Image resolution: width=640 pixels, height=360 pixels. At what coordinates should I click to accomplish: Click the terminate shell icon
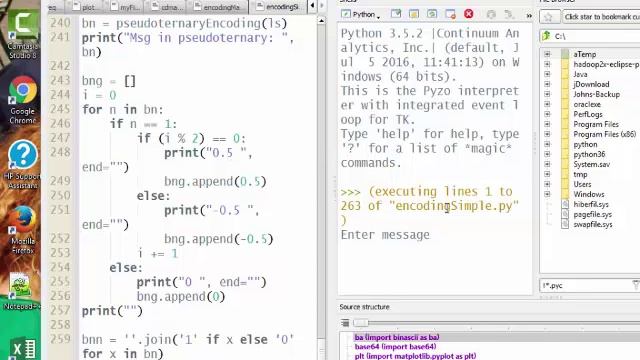pyautogui.click(x=450, y=14)
